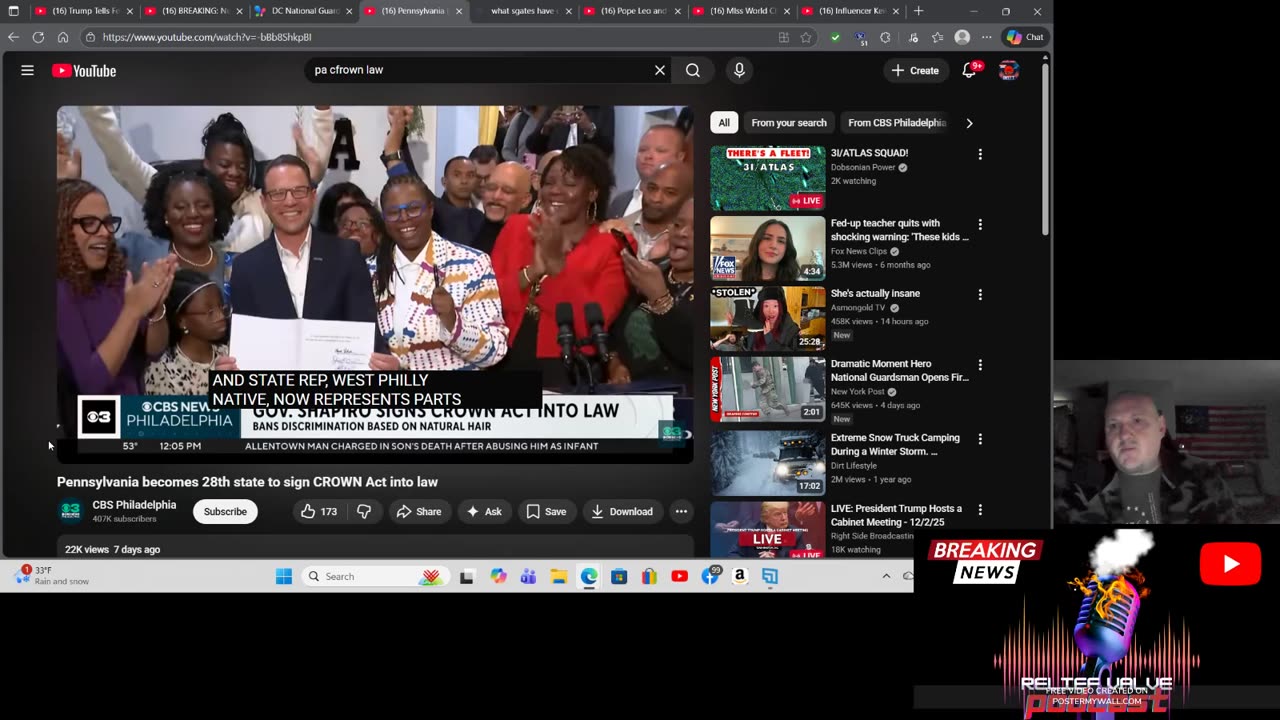Open President Trump Cabinet Meeting title

[x=896, y=515]
